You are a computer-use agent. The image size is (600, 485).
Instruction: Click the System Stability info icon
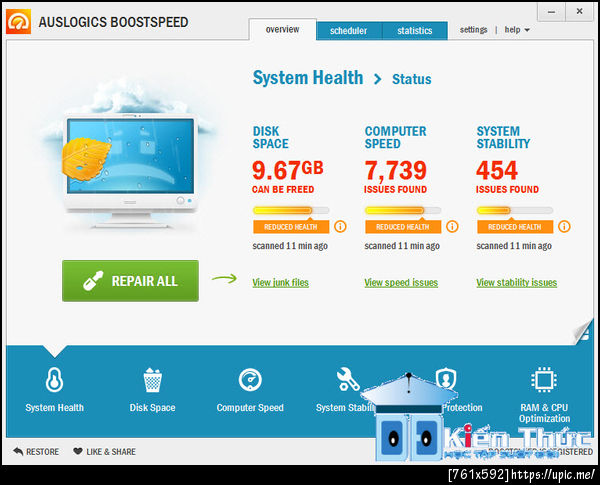click(564, 227)
